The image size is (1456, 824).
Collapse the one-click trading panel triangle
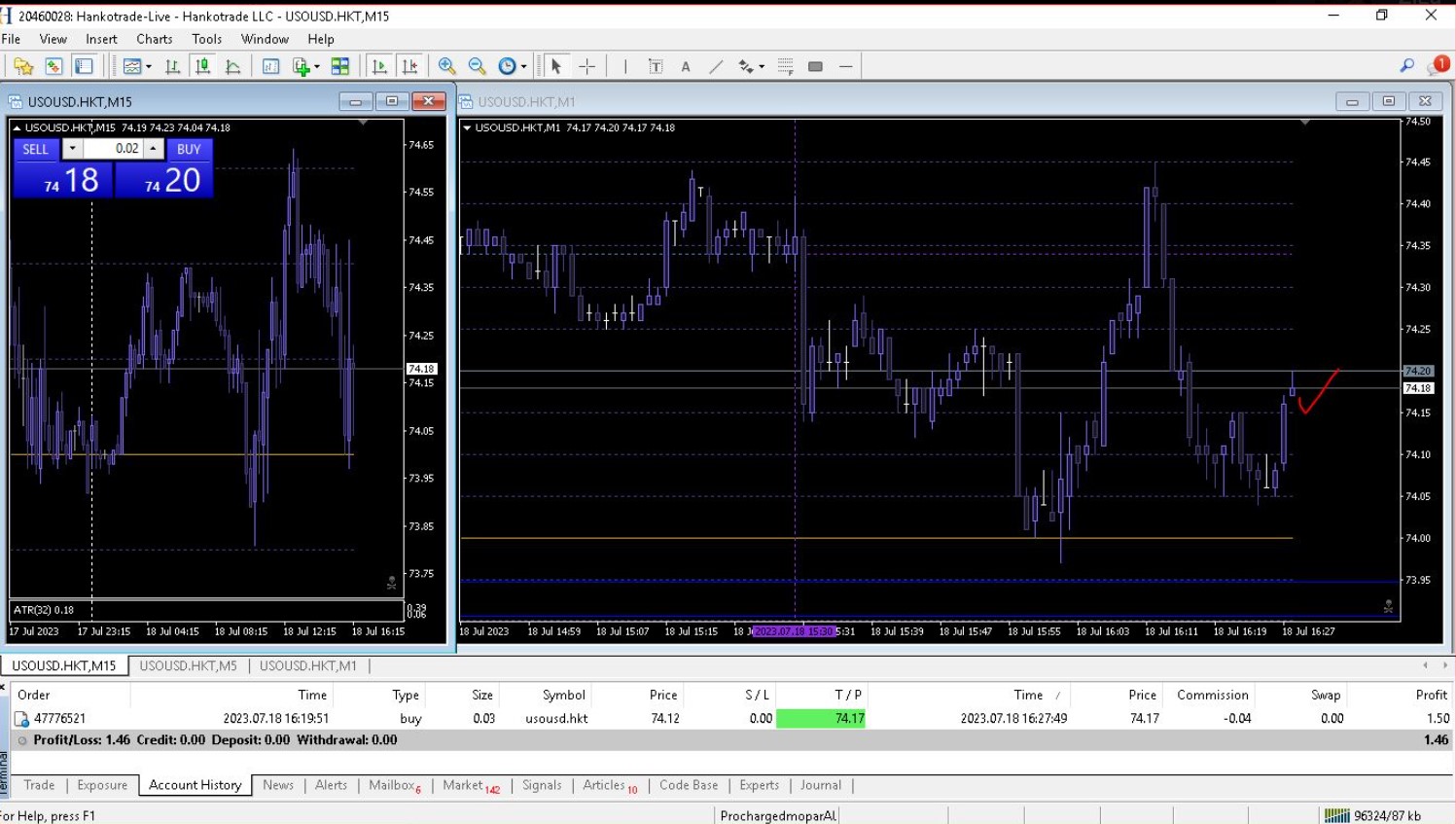pos(17,127)
